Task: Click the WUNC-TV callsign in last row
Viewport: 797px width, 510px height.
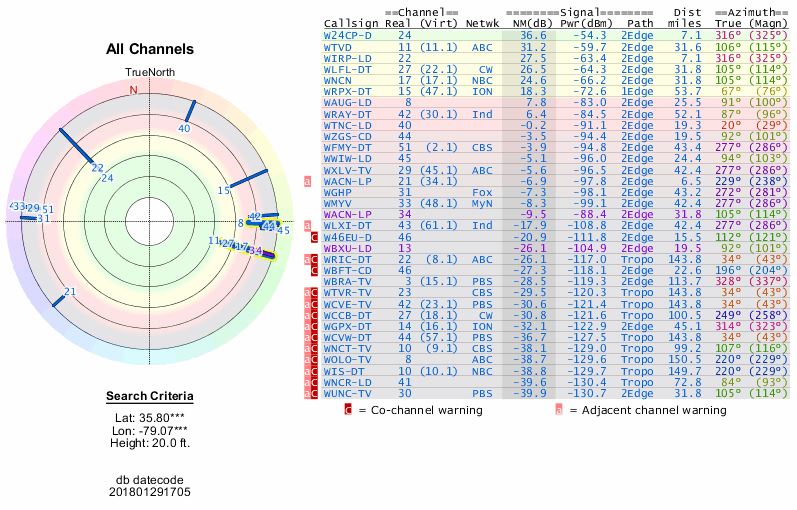Action: [347, 393]
